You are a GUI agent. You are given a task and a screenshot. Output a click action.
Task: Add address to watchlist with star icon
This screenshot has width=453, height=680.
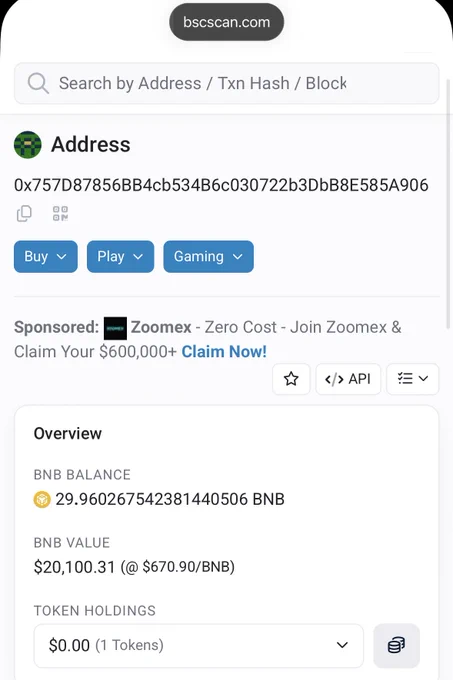tap(291, 379)
